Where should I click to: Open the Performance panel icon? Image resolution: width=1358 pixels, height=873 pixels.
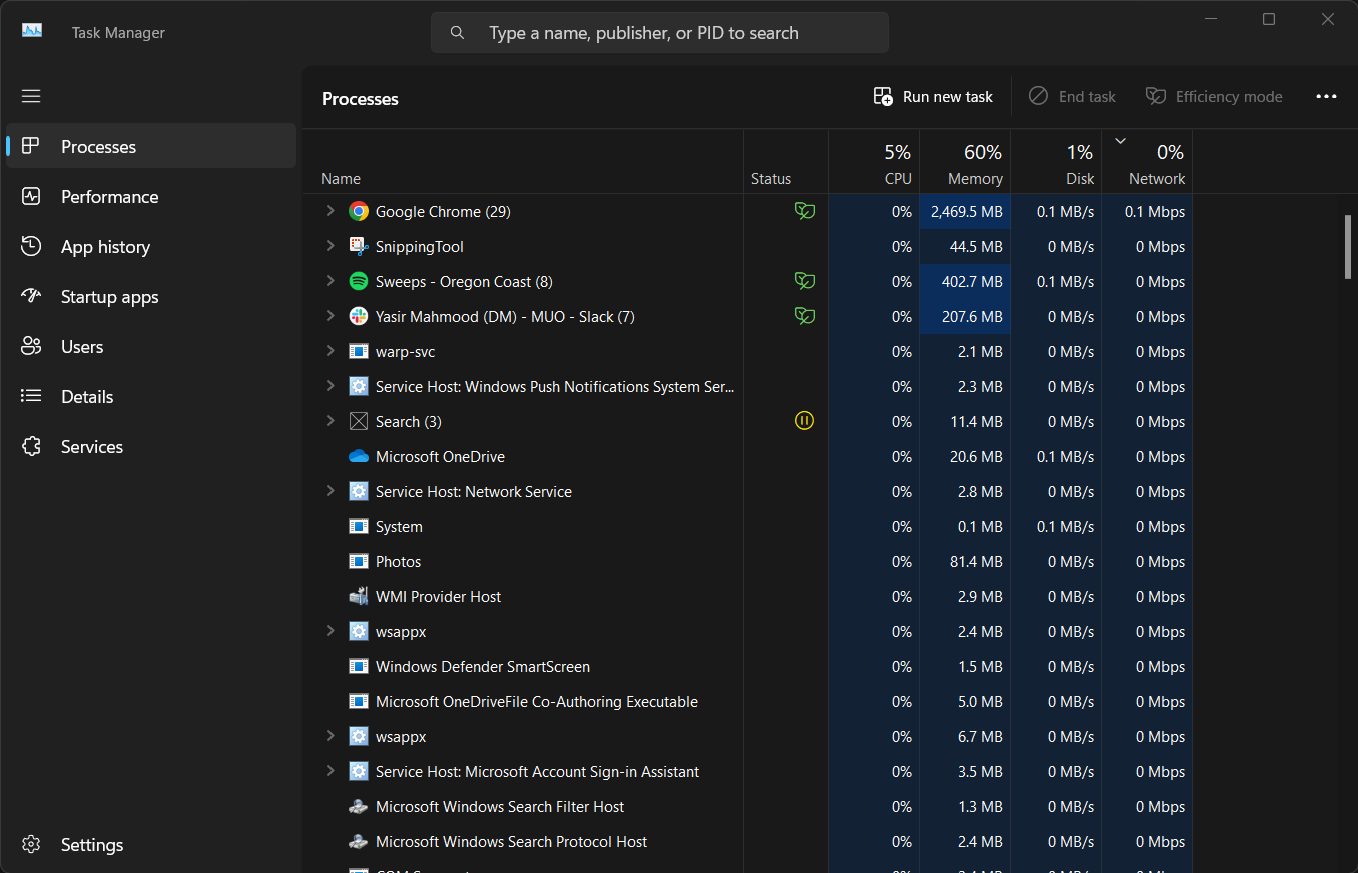point(31,196)
